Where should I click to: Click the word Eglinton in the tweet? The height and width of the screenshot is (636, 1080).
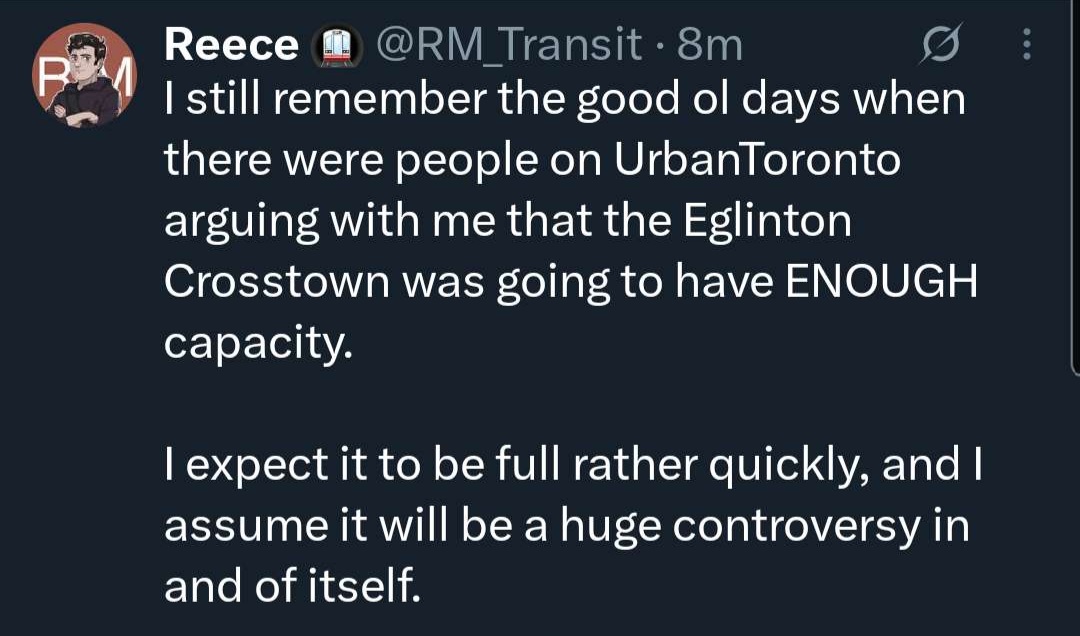(768, 221)
